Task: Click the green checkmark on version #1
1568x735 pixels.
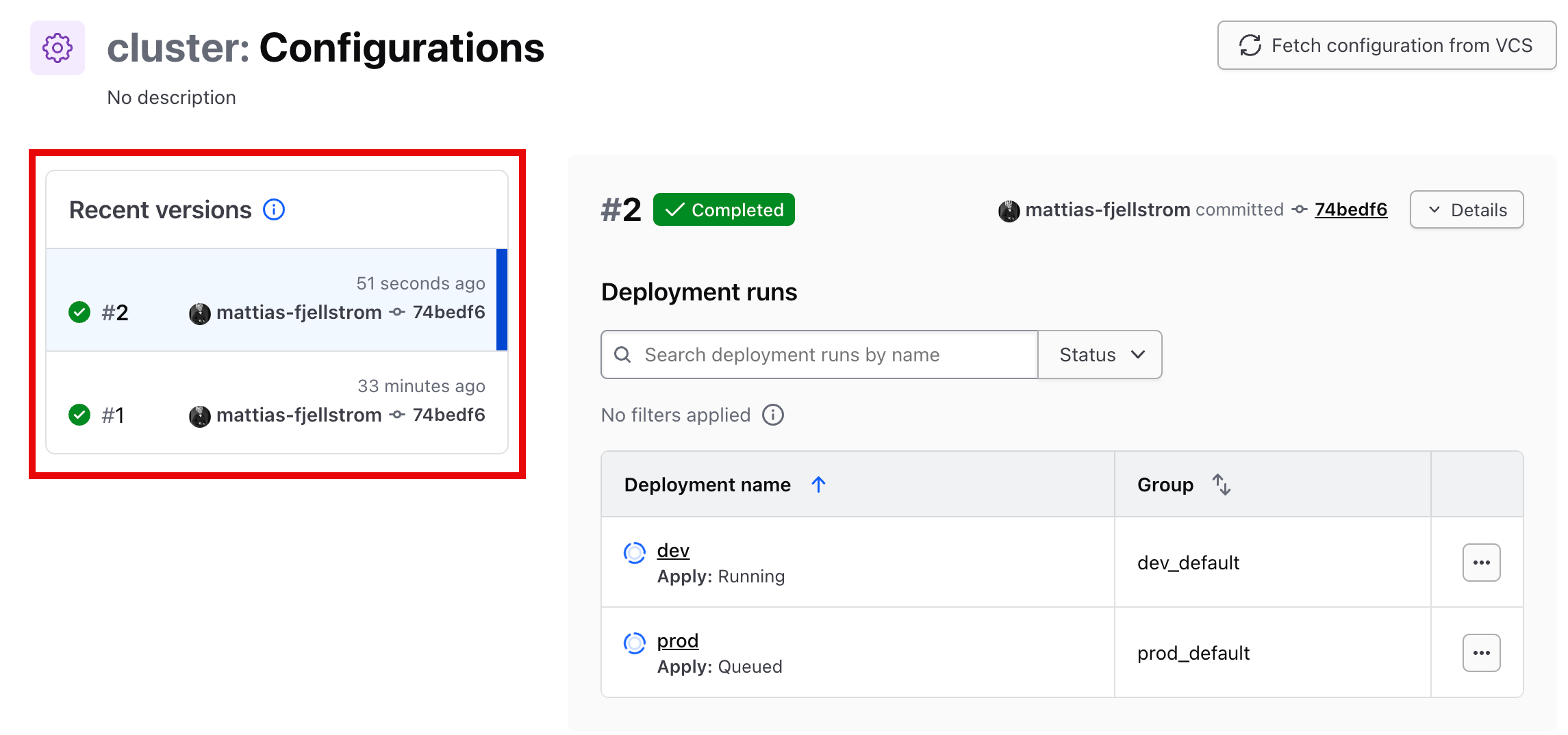Action: (x=79, y=414)
